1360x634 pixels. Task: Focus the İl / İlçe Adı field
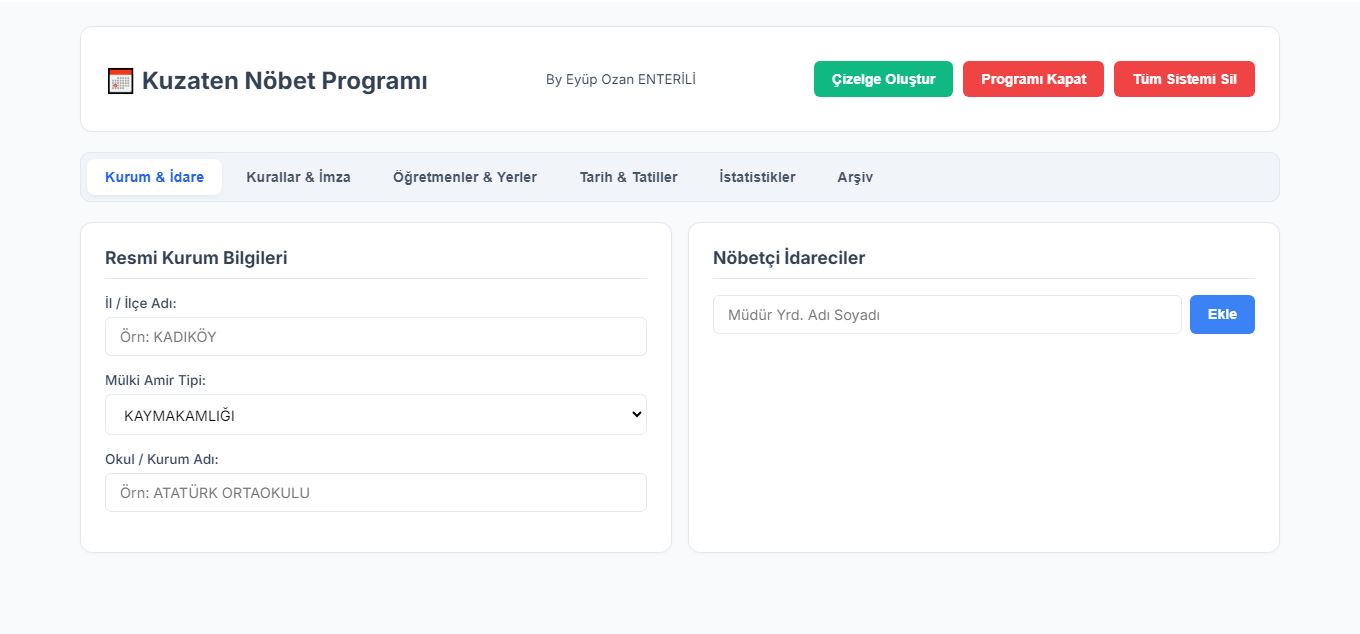376,337
